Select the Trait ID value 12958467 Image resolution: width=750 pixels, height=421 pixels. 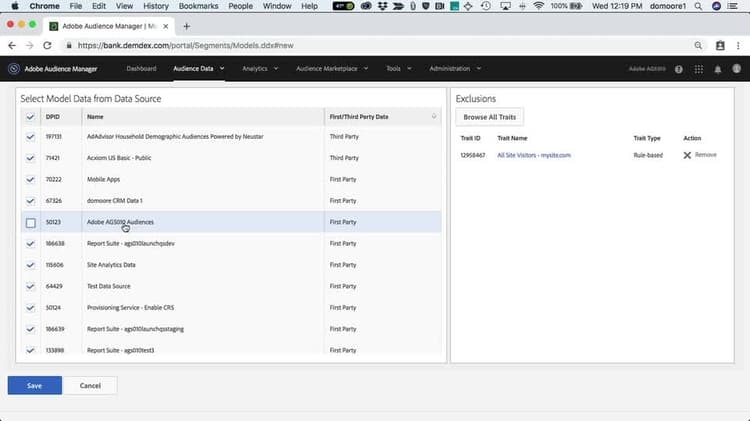(473, 155)
